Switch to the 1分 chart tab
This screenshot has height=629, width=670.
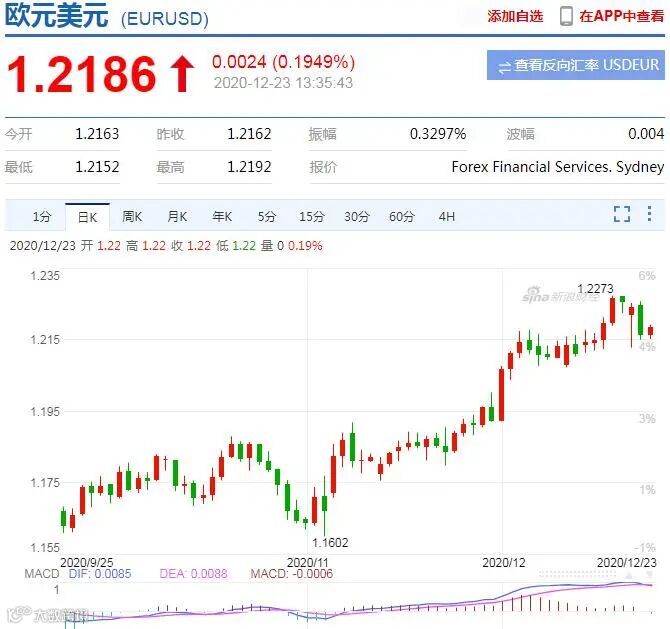pyautogui.click(x=42, y=217)
